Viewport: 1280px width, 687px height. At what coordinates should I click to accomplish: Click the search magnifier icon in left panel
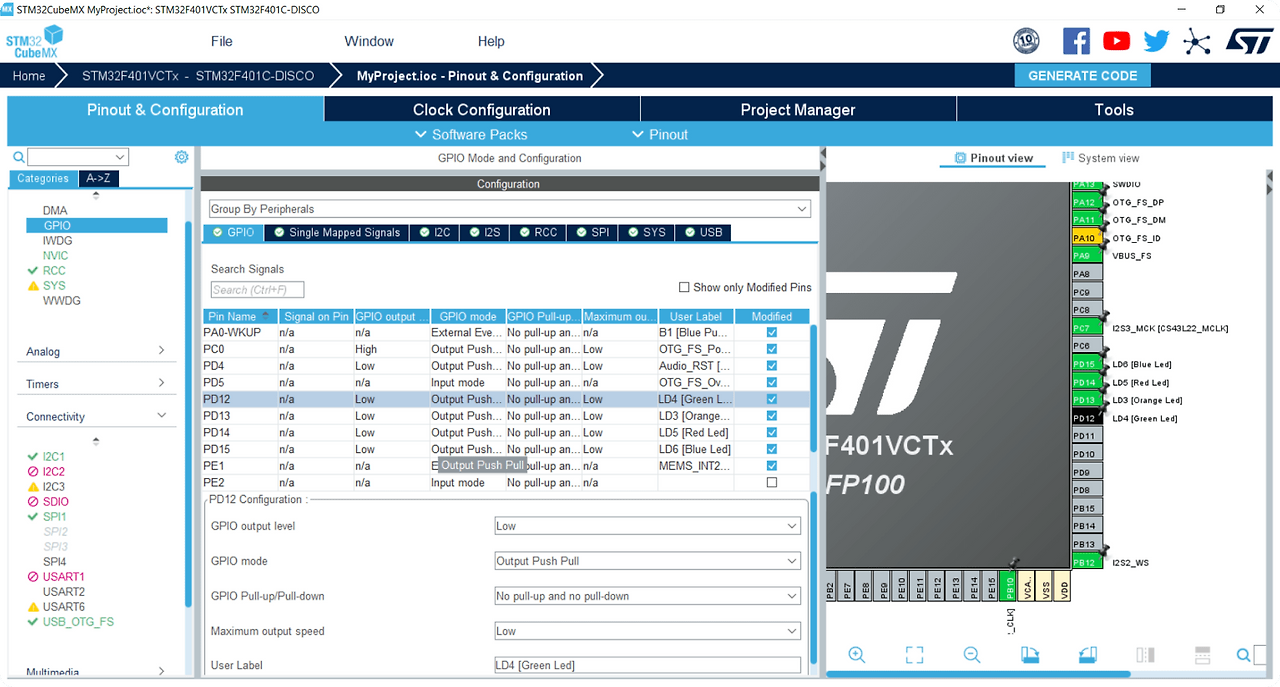tap(18, 157)
